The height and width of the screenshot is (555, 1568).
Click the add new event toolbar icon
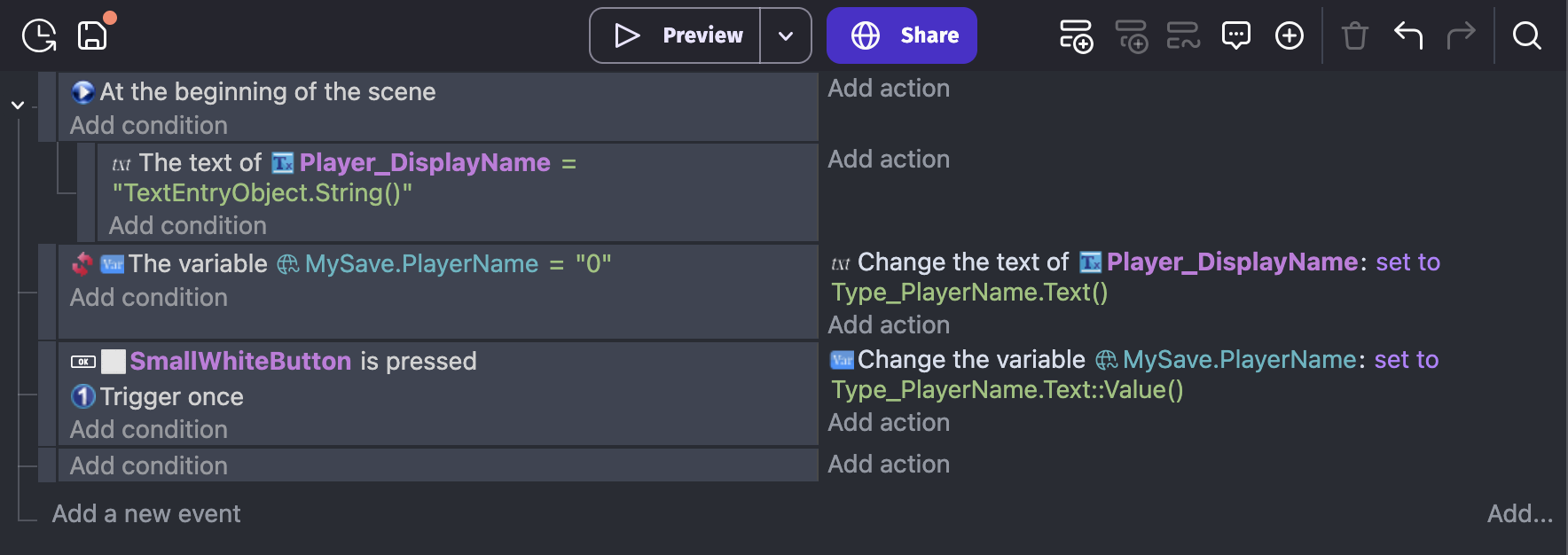coord(1076,35)
